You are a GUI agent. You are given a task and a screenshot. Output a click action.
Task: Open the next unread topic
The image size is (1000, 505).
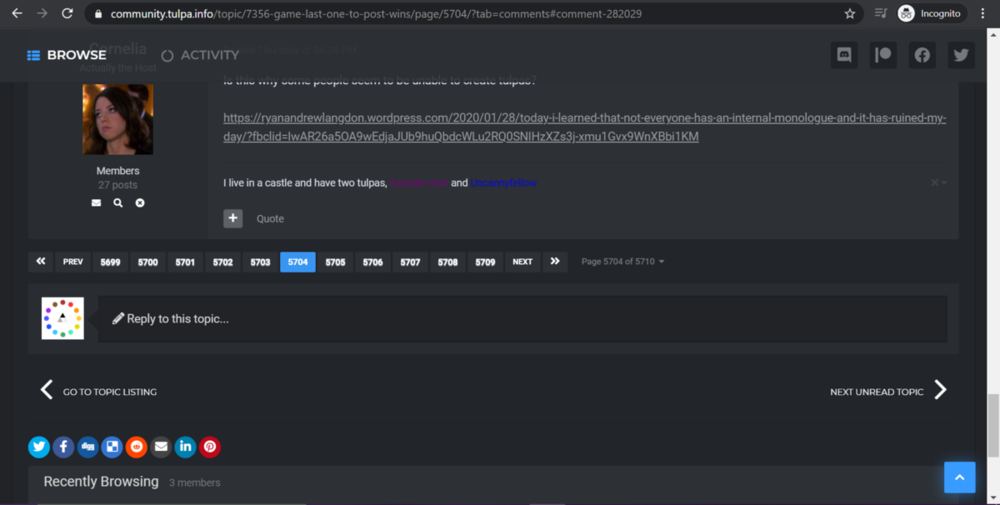click(x=888, y=390)
